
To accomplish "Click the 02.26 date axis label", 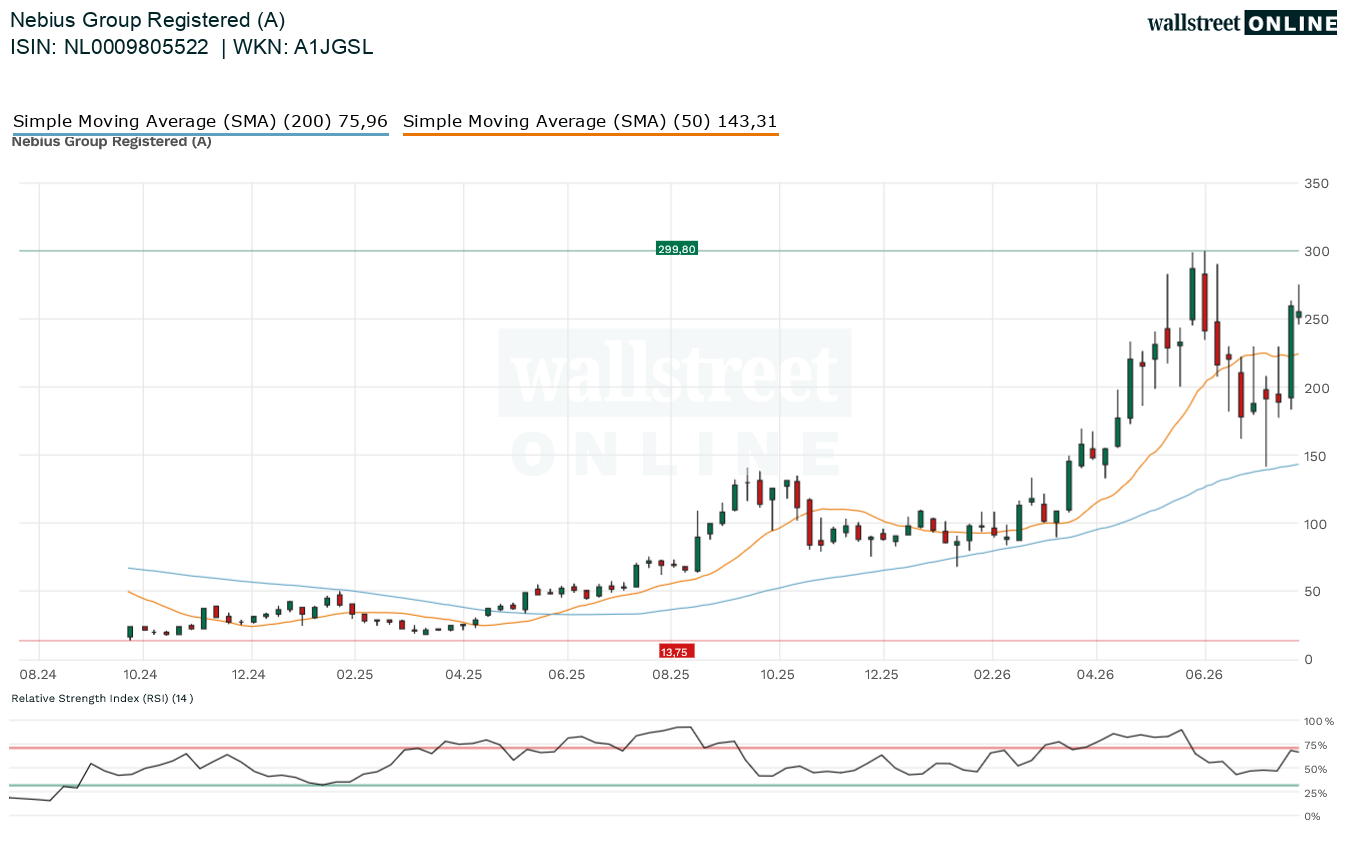I will point(991,675).
